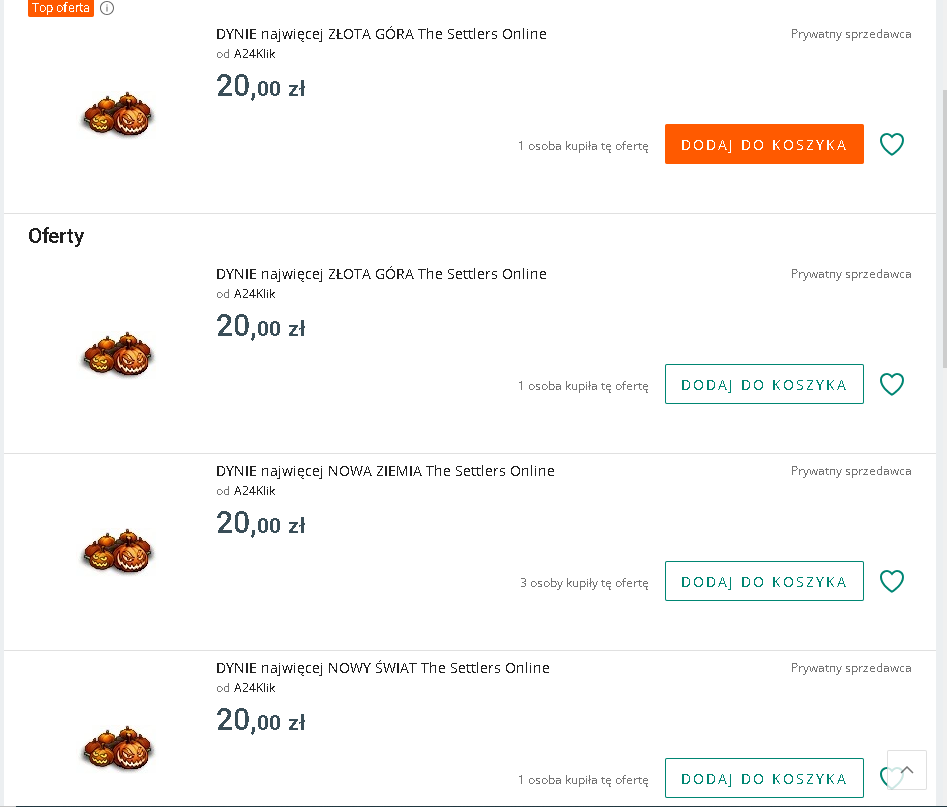Click the Top oferta orange badge
Viewport: 947px width, 807px height.
coord(60,8)
